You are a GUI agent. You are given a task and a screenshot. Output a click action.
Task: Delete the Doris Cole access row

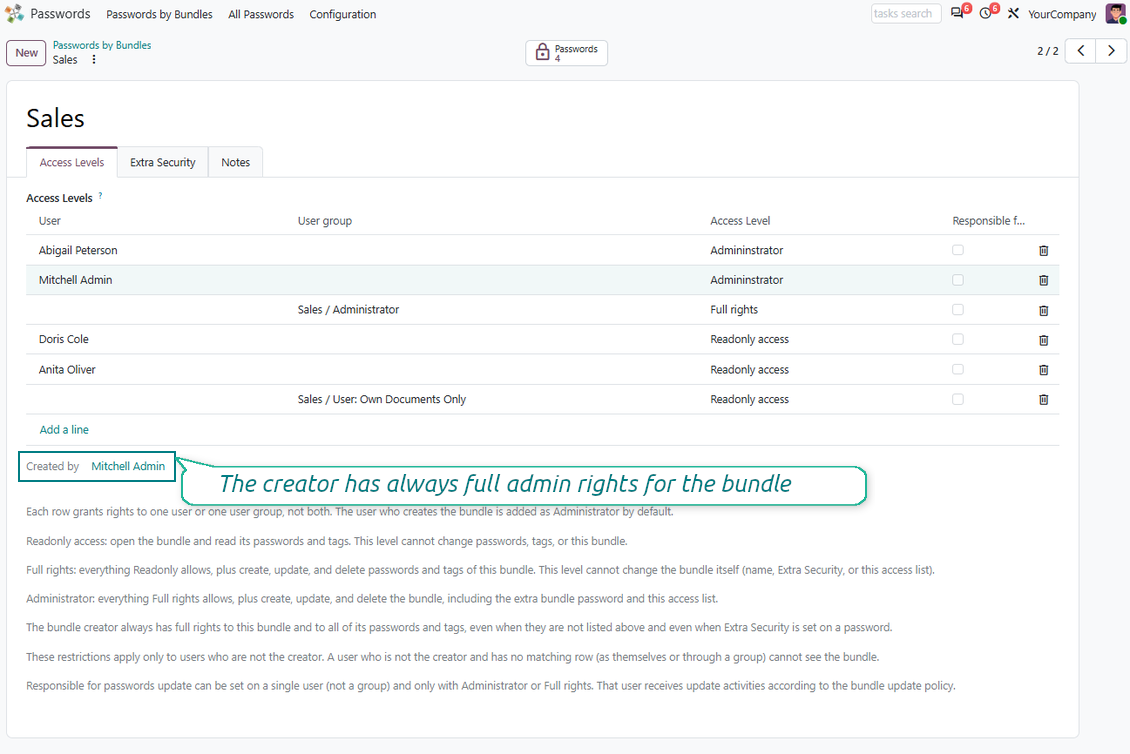pyautogui.click(x=1044, y=340)
